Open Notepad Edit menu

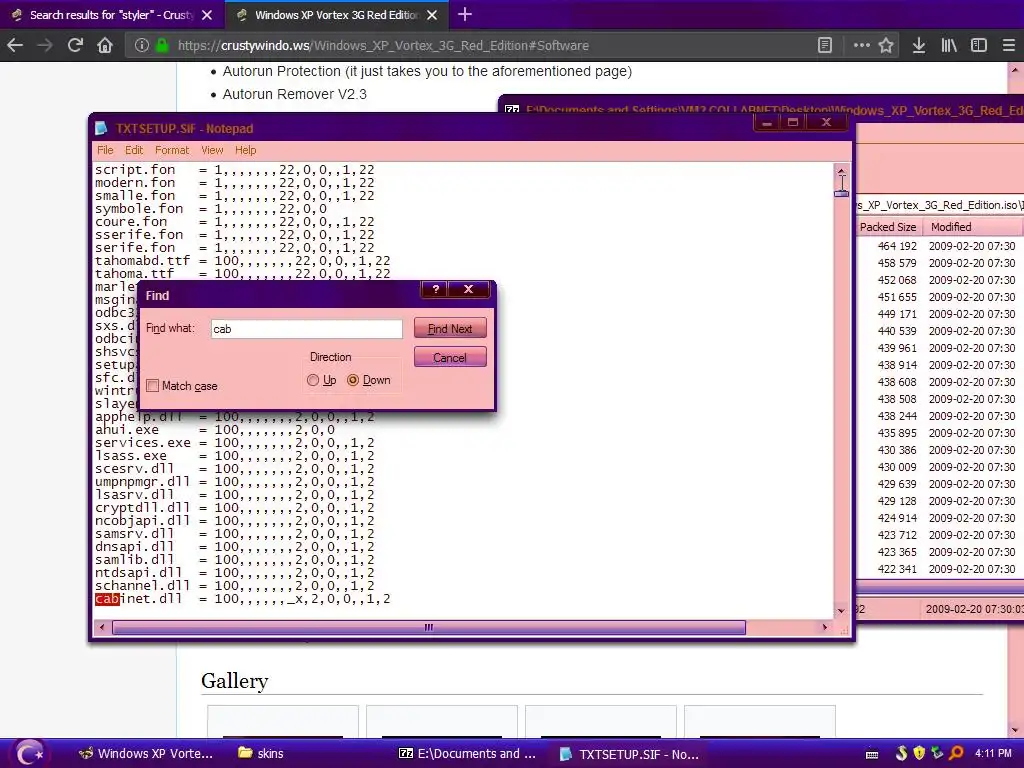coord(134,150)
